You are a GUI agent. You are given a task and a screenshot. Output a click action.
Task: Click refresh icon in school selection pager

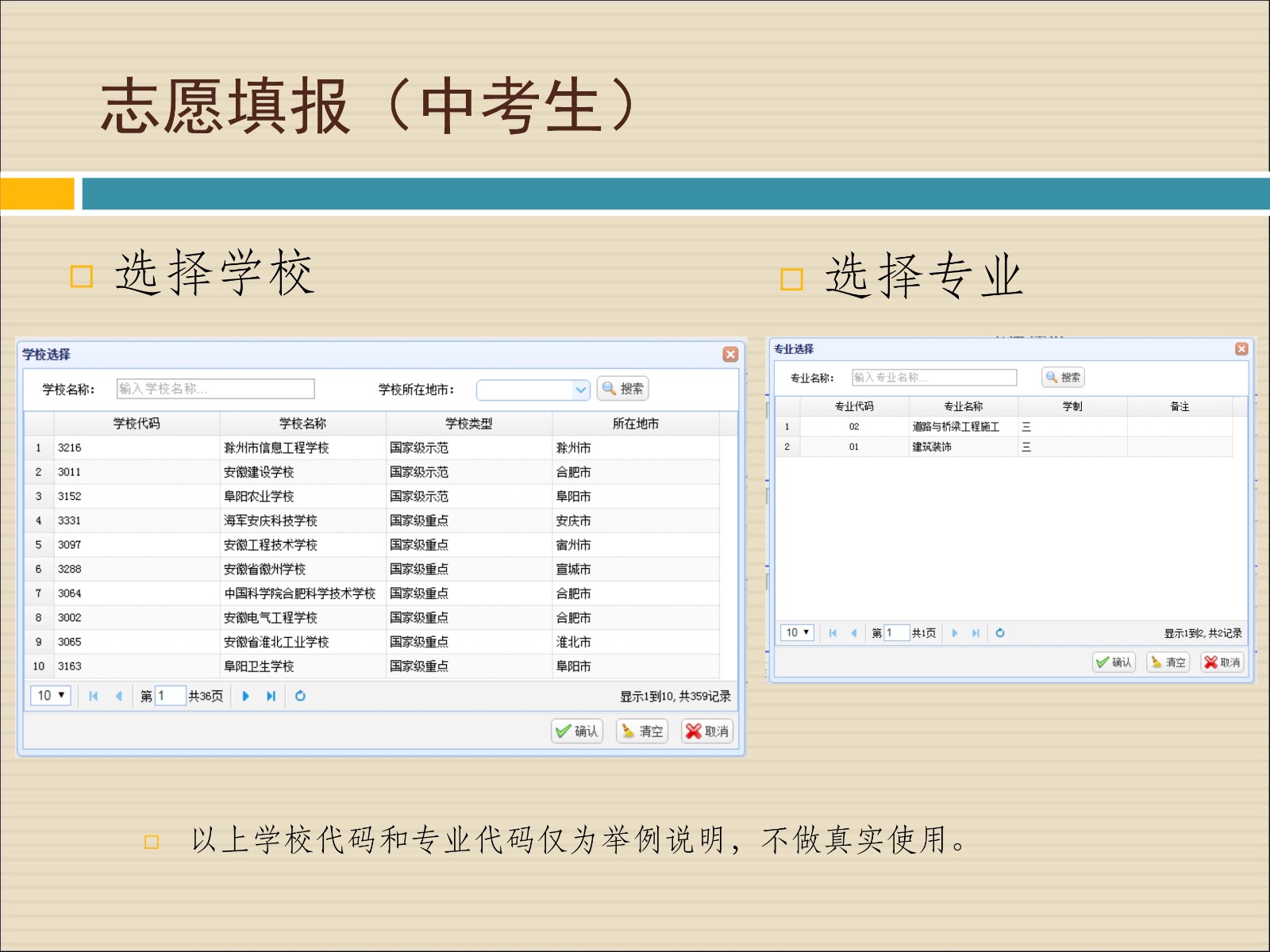pyautogui.click(x=300, y=696)
